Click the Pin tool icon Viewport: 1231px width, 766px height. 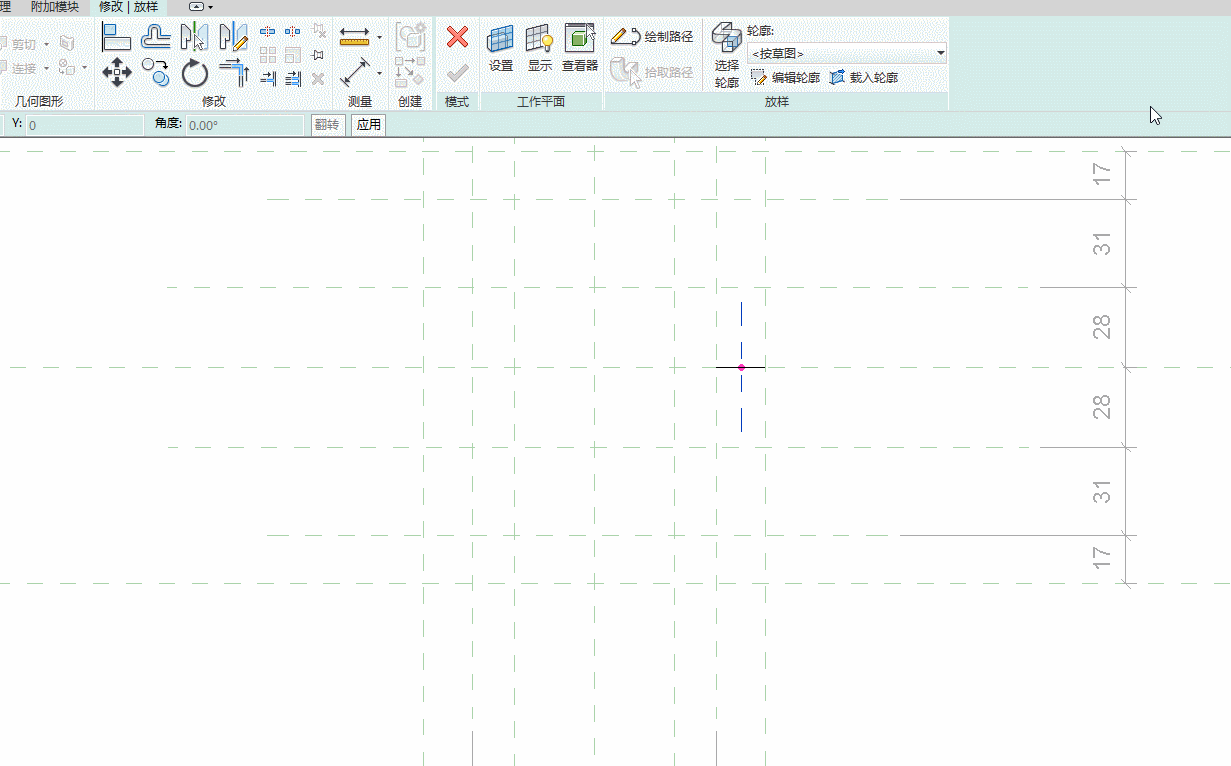[x=318, y=55]
